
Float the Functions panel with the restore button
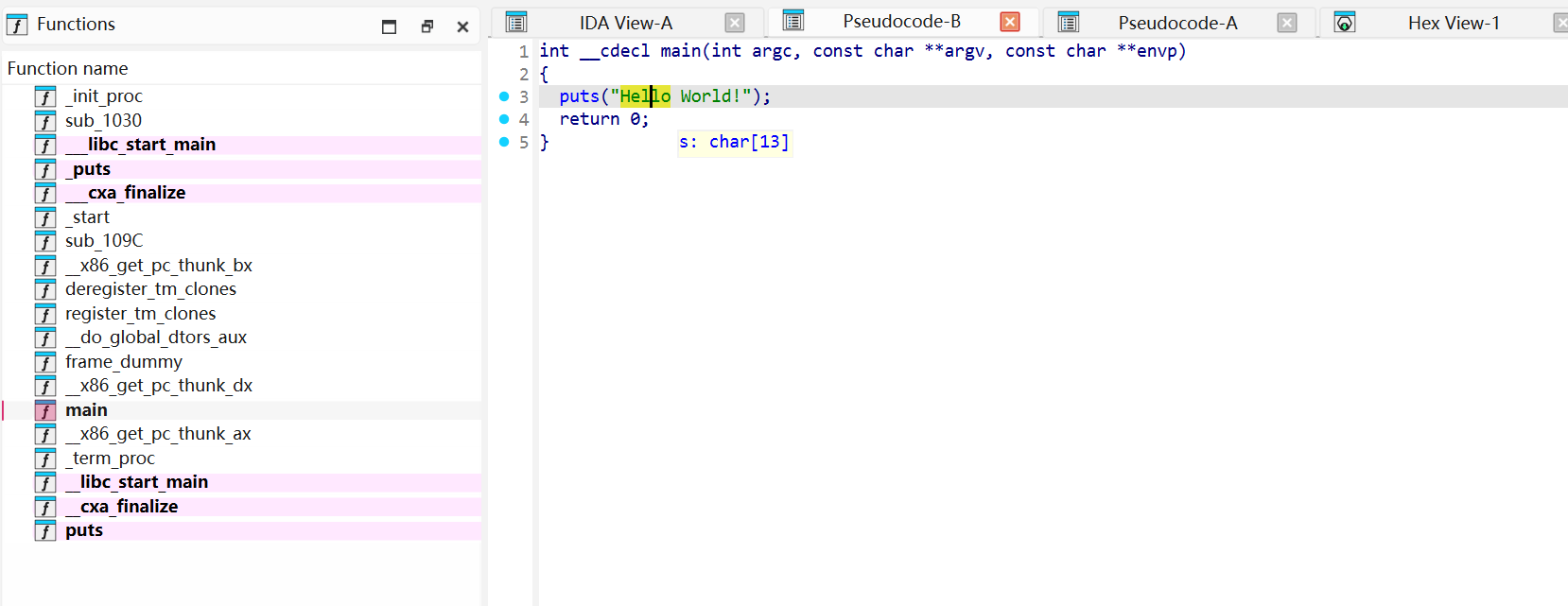click(x=427, y=26)
